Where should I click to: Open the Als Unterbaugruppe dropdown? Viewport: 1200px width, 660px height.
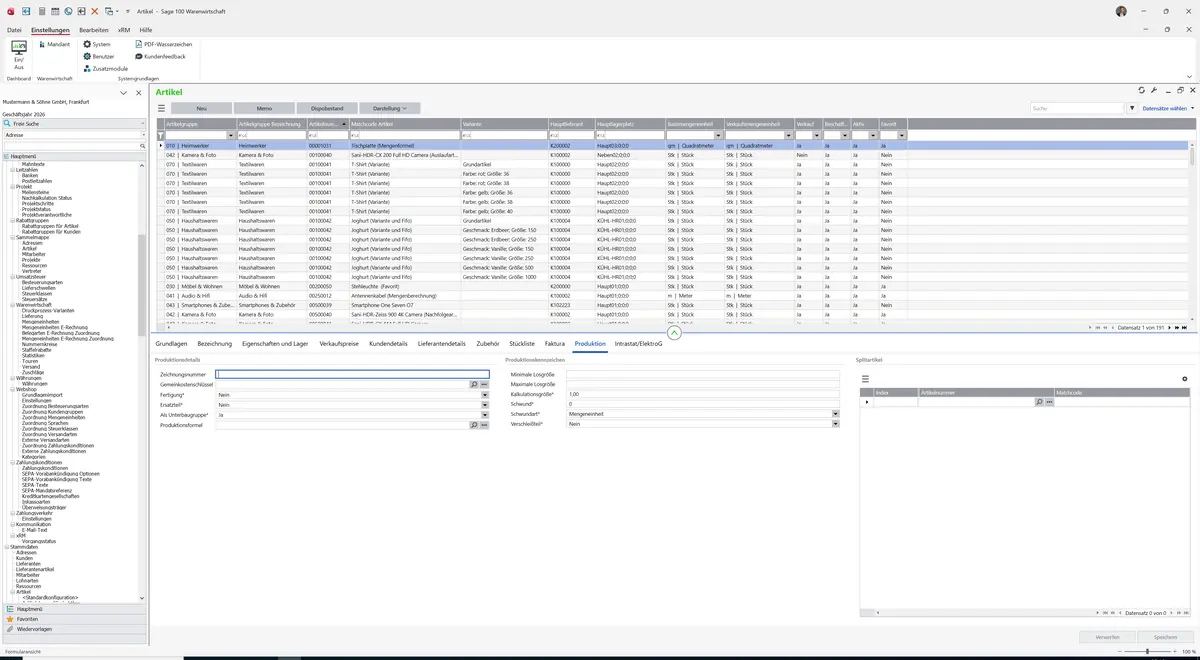[486, 415]
